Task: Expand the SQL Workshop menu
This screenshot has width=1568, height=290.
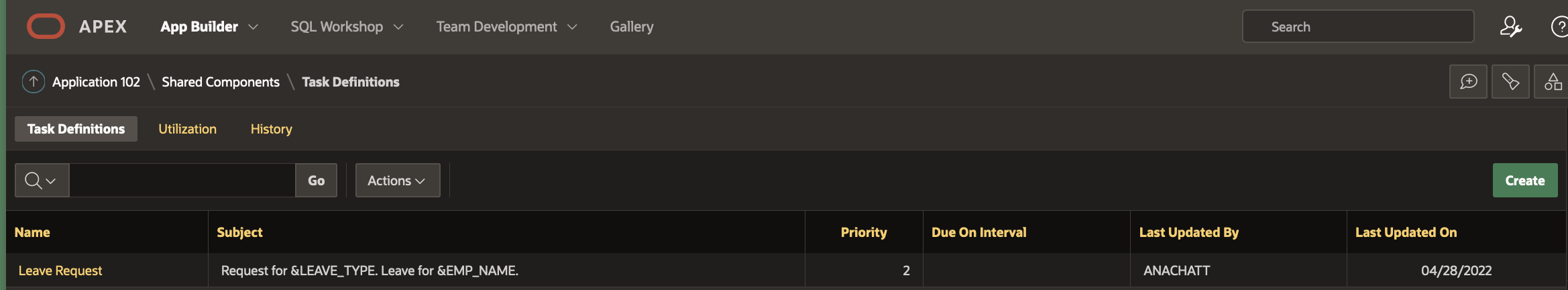Action: (347, 27)
